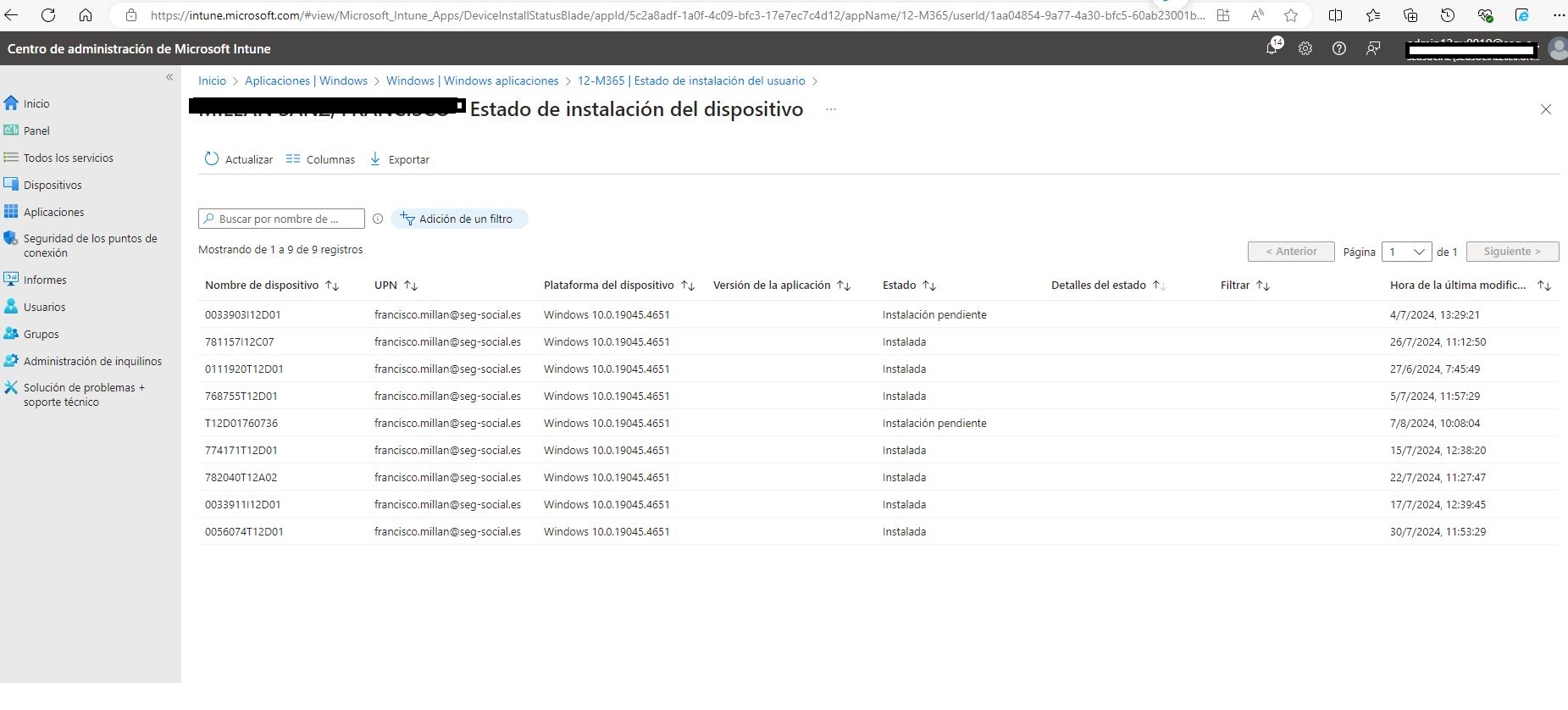
Task: Sort by UPN column
Action: pyautogui.click(x=396, y=286)
